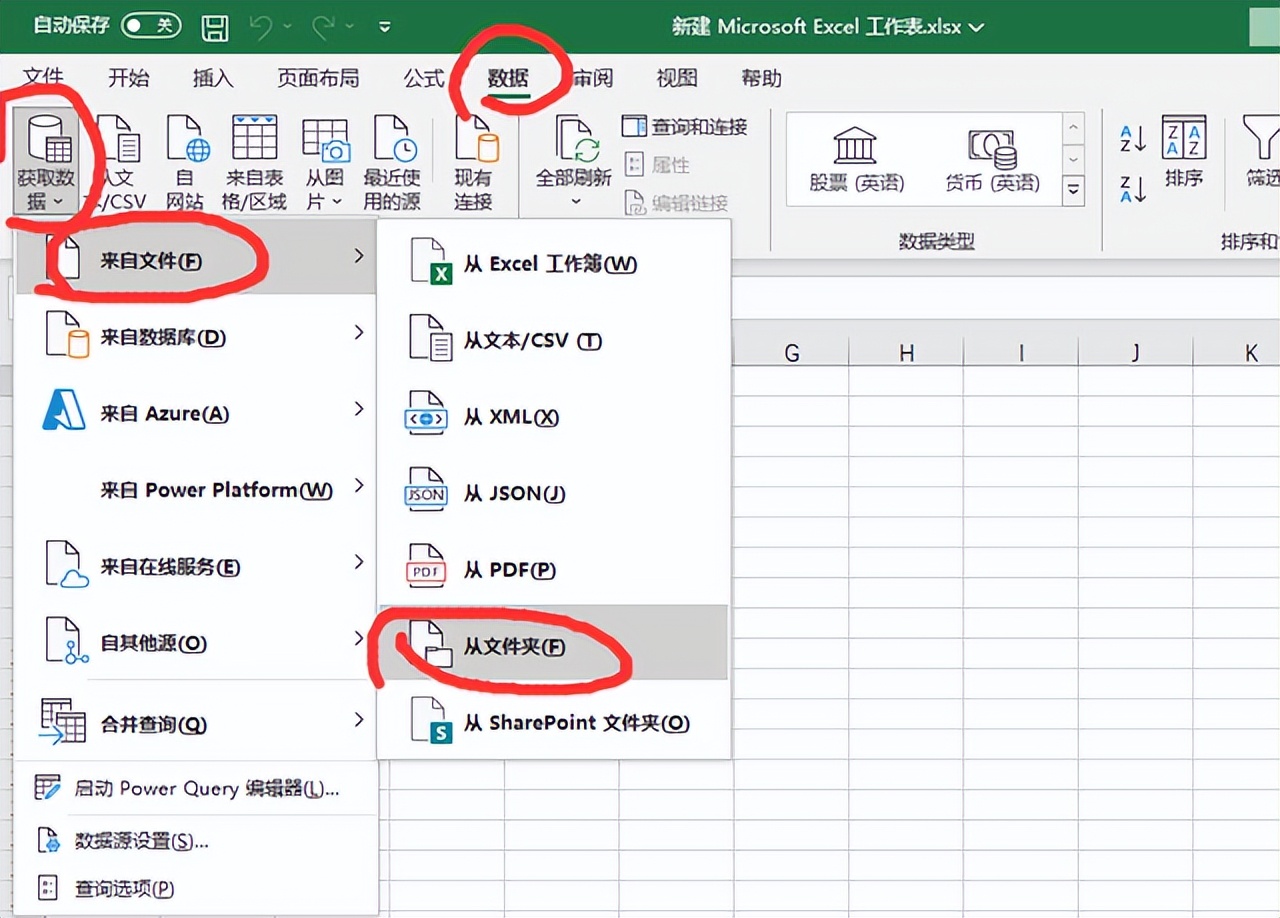Screen dimensions: 1280x918
Task: Expand the 来自在线服务(E) submenu
Action: click(196, 566)
